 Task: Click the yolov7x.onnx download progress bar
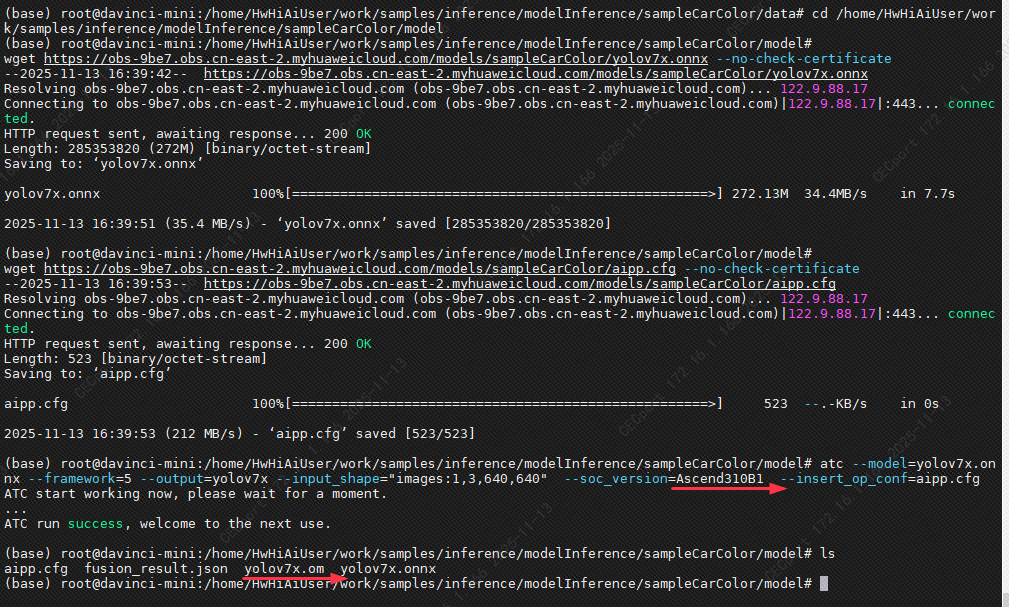504,194
